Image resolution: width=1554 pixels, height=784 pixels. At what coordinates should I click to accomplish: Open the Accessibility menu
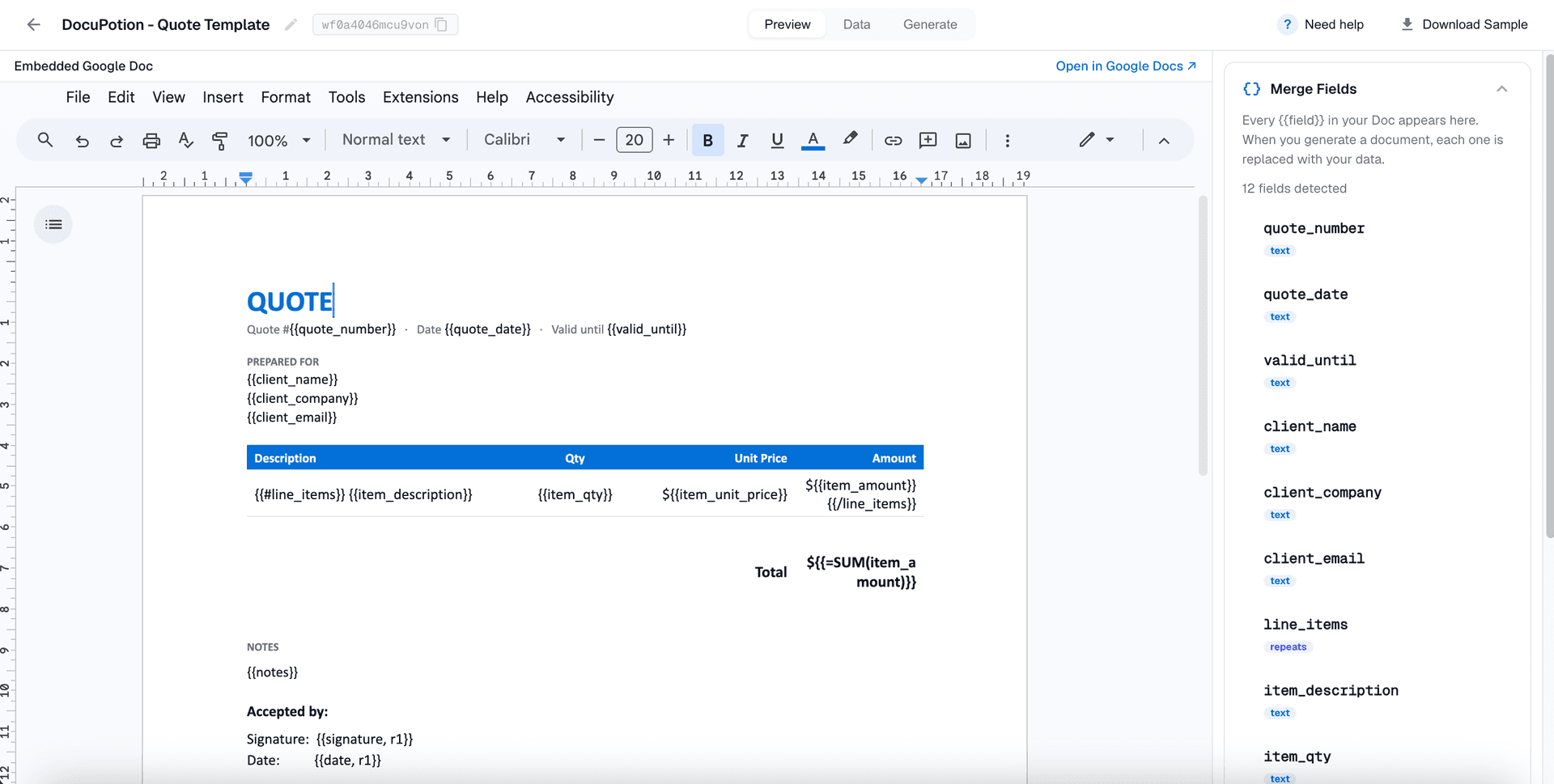click(570, 97)
